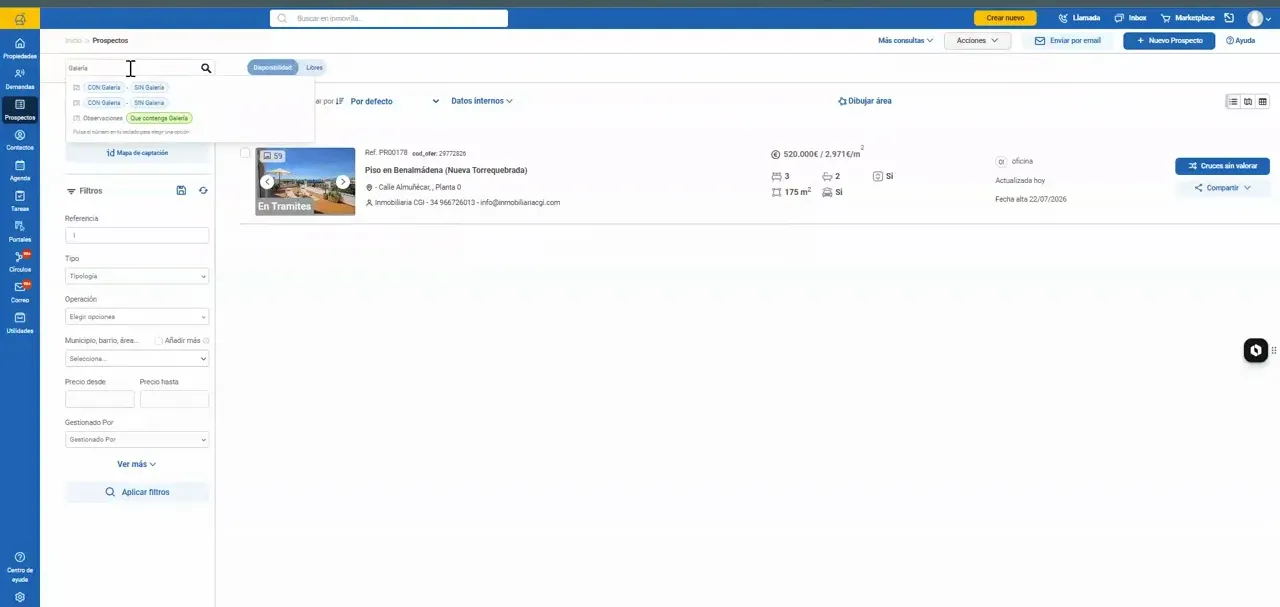Click the Cruces sin valorar button
Image resolution: width=1280 pixels, height=607 pixels.
(1222, 166)
